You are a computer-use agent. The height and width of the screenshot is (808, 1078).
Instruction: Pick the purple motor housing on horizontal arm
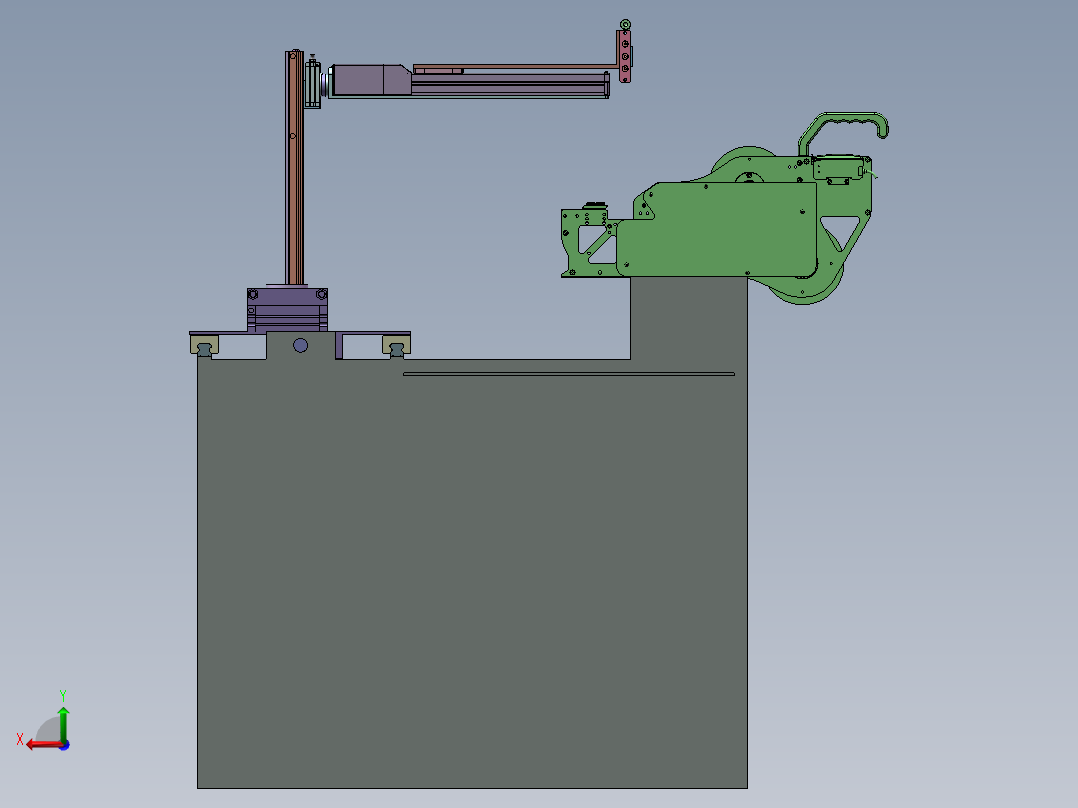(371, 80)
